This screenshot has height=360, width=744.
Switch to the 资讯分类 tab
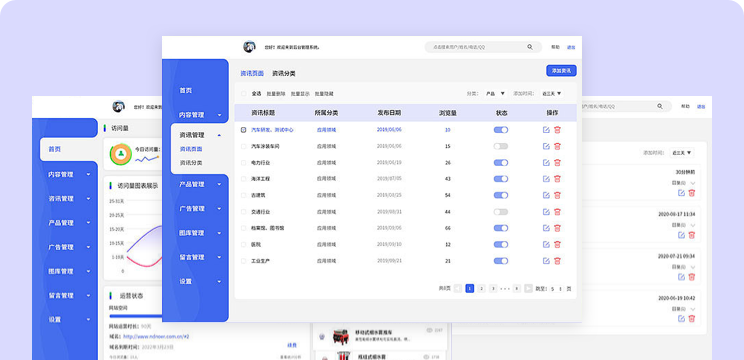284,74
